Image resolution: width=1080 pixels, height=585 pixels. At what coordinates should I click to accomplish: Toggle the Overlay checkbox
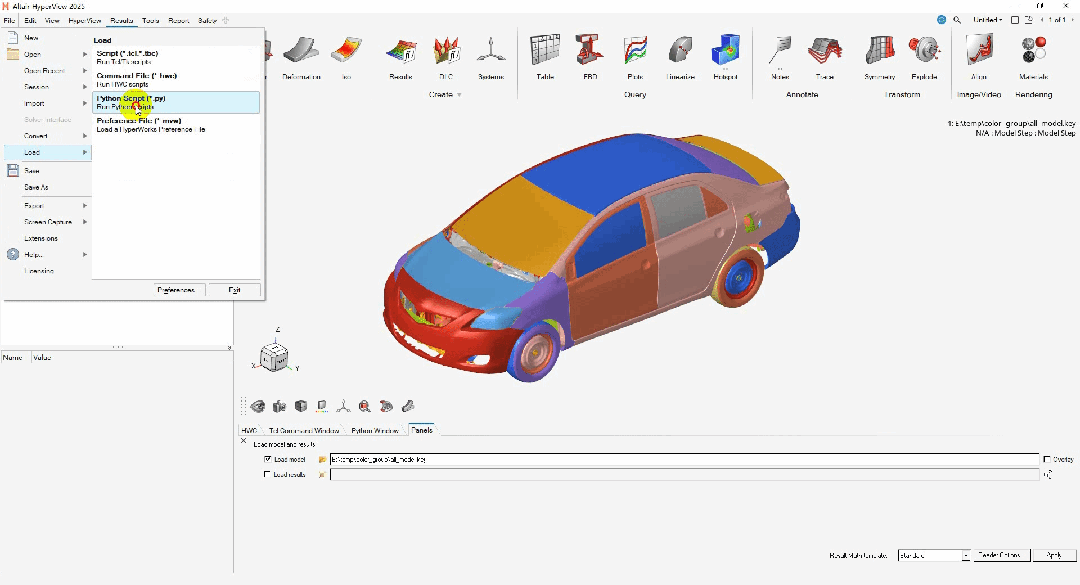point(1047,460)
